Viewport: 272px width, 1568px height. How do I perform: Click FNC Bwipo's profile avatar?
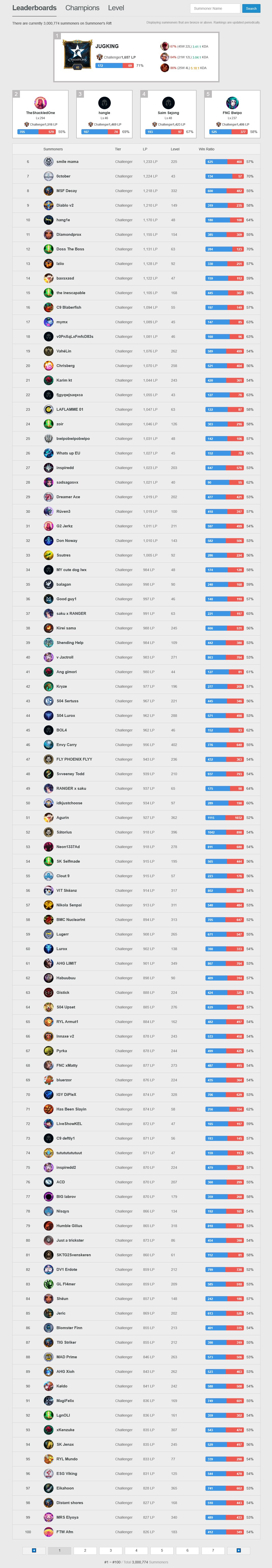pyautogui.click(x=232, y=103)
